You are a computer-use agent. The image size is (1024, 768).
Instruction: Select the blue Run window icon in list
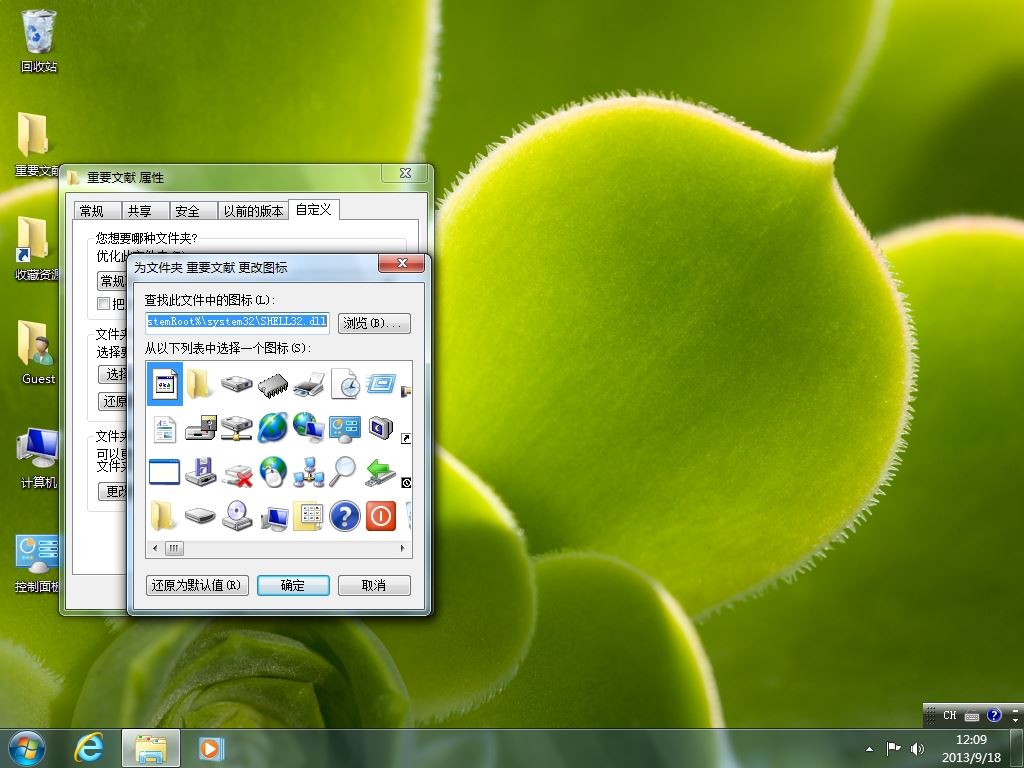tap(381, 383)
